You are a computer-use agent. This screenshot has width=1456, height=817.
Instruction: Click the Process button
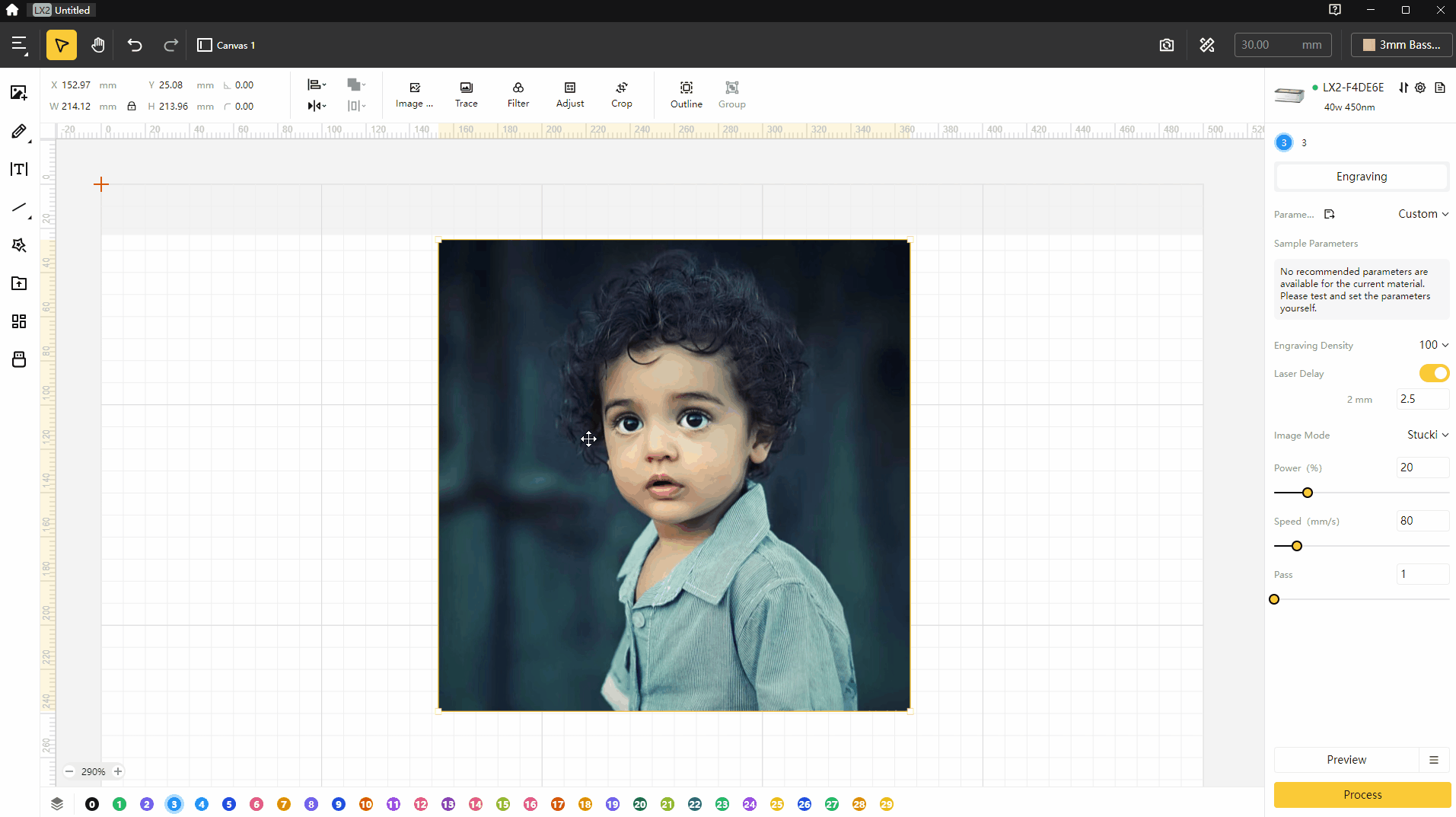click(x=1361, y=794)
